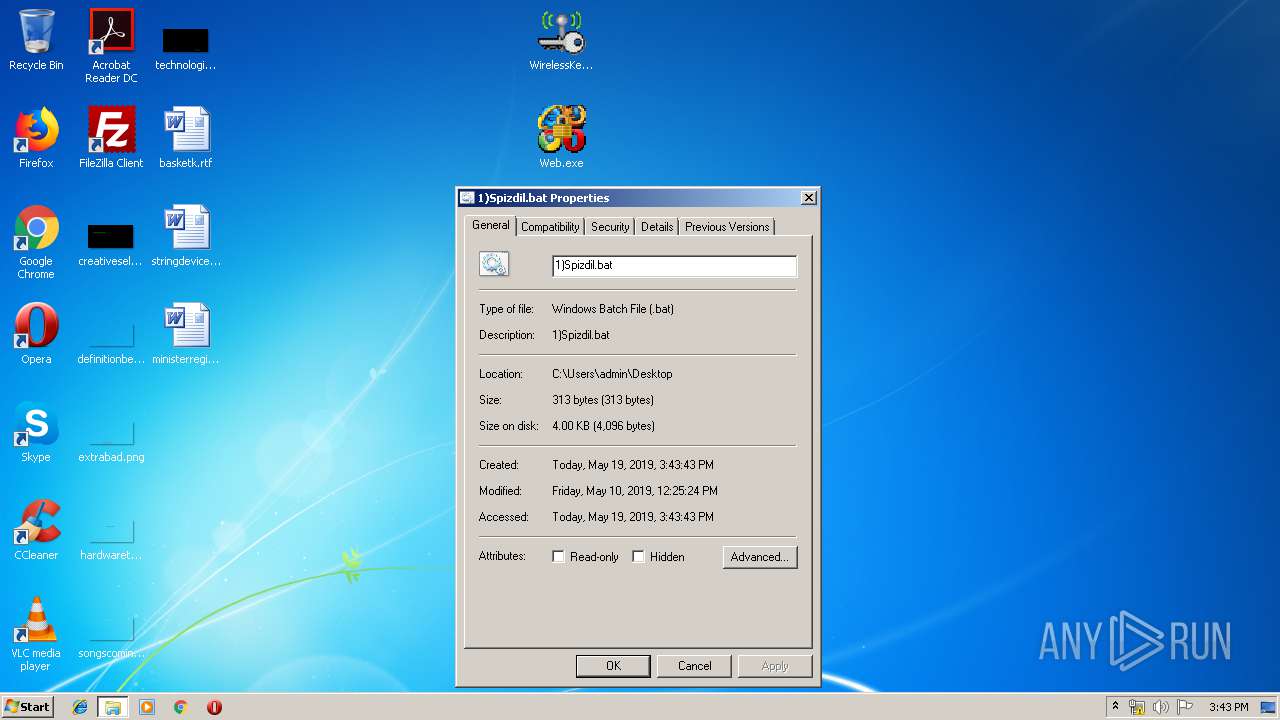Show hidden system tray icons arrow
This screenshot has height=720, width=1280.
[x=1115, y=706]
